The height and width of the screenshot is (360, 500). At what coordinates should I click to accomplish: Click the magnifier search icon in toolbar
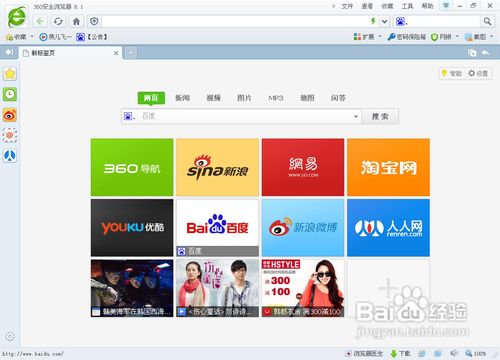point(487,22)
